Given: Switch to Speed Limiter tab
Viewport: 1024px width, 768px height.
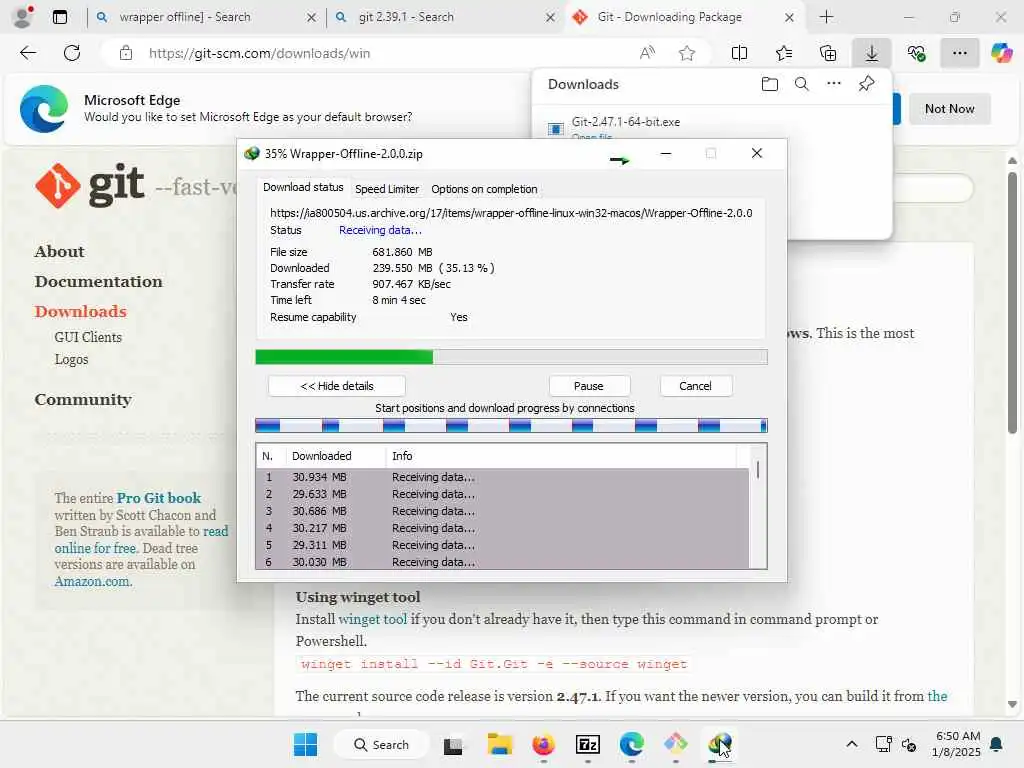Looking at the screenshot, I should (x=387, y=189).
